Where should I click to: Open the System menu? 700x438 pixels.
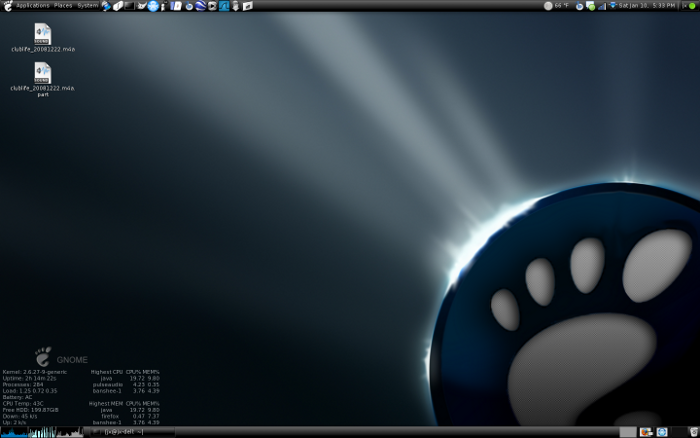(88, 6)
